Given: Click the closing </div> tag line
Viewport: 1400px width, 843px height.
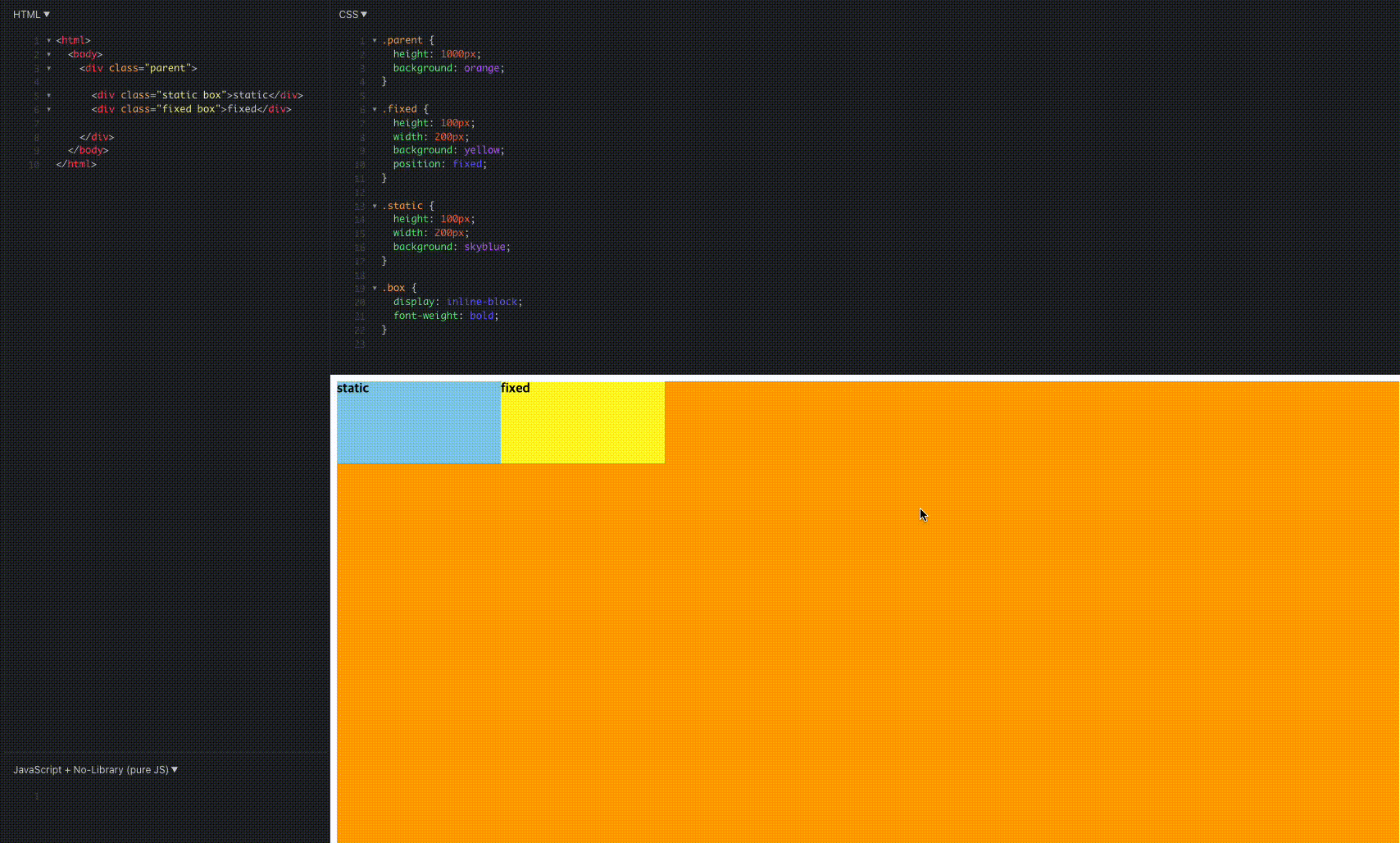Looking at the screenshot, I should pyautogui.click(x=97, y=137).
